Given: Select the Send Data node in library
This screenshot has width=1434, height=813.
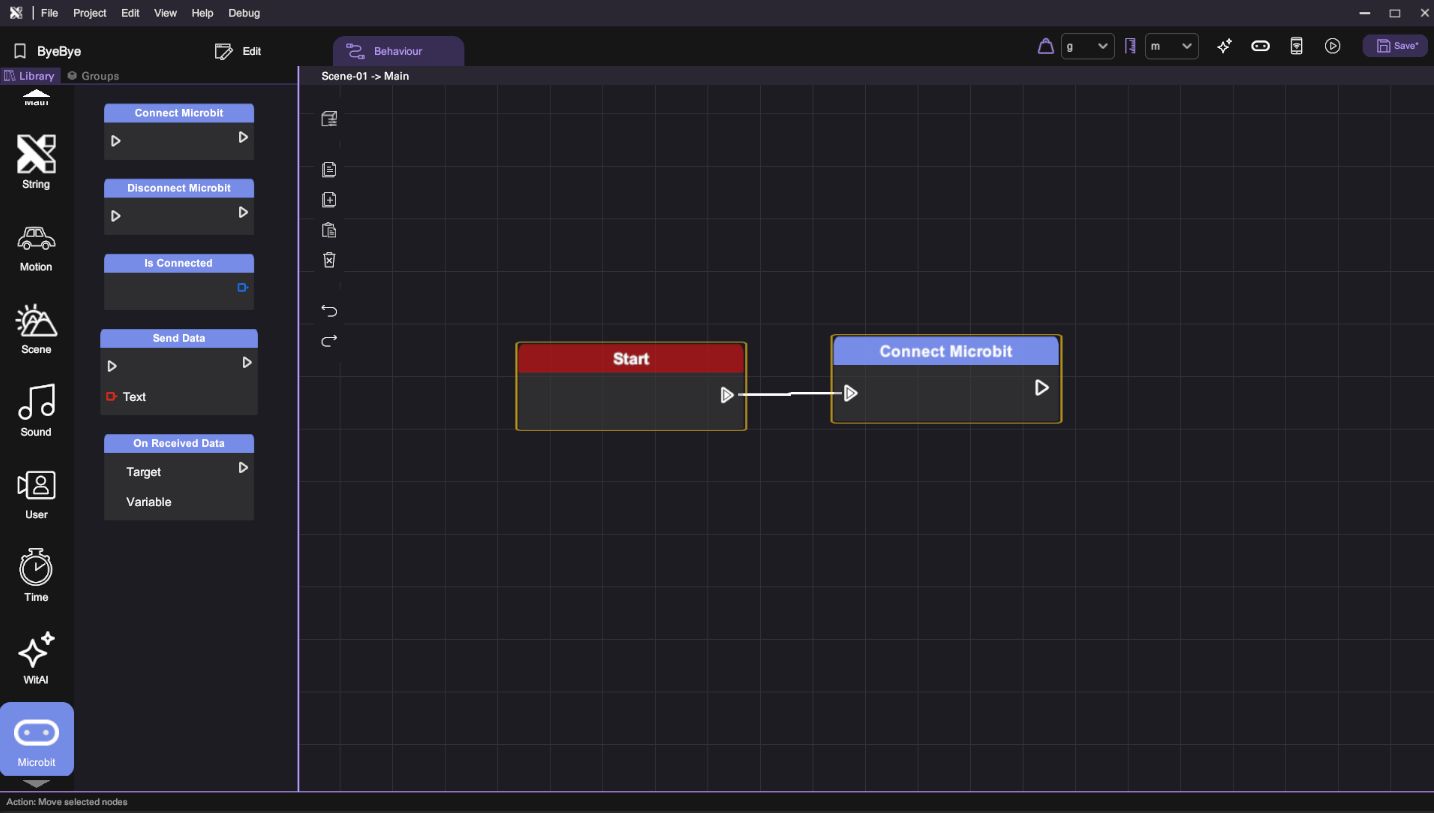Looking at the screenshot, I should [x=179, y=338].
